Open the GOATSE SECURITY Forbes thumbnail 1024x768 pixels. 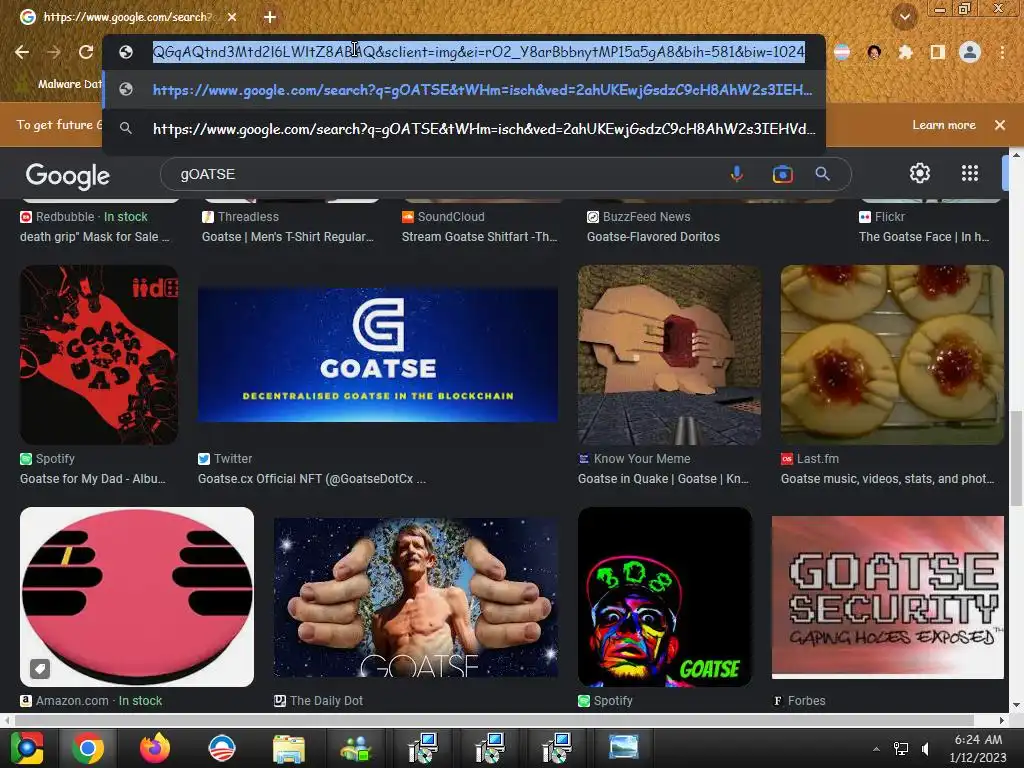click(x=888, y=596)
